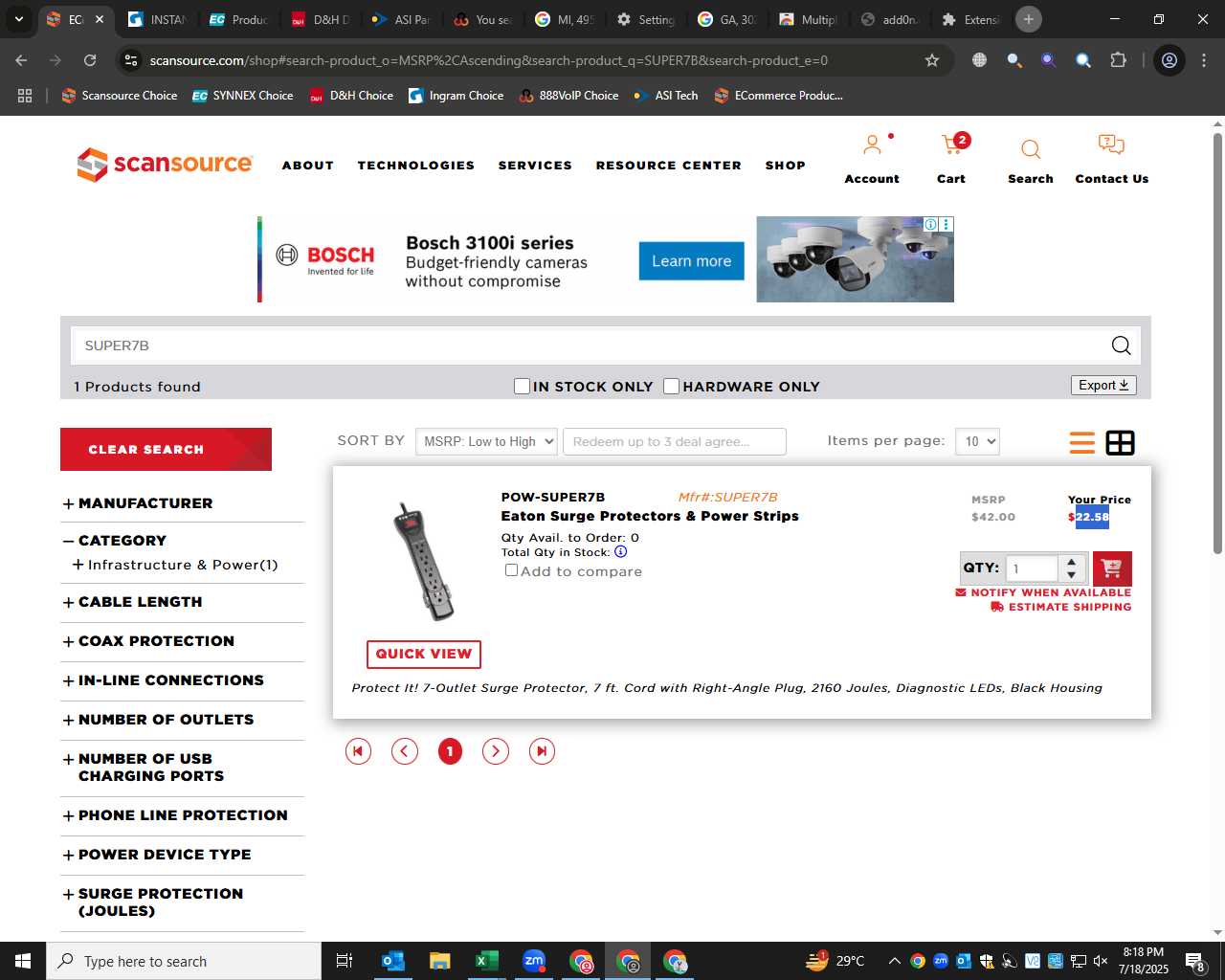Open a new browser tab
This screenshot has height=980, width=1225.
[1029, 19]
